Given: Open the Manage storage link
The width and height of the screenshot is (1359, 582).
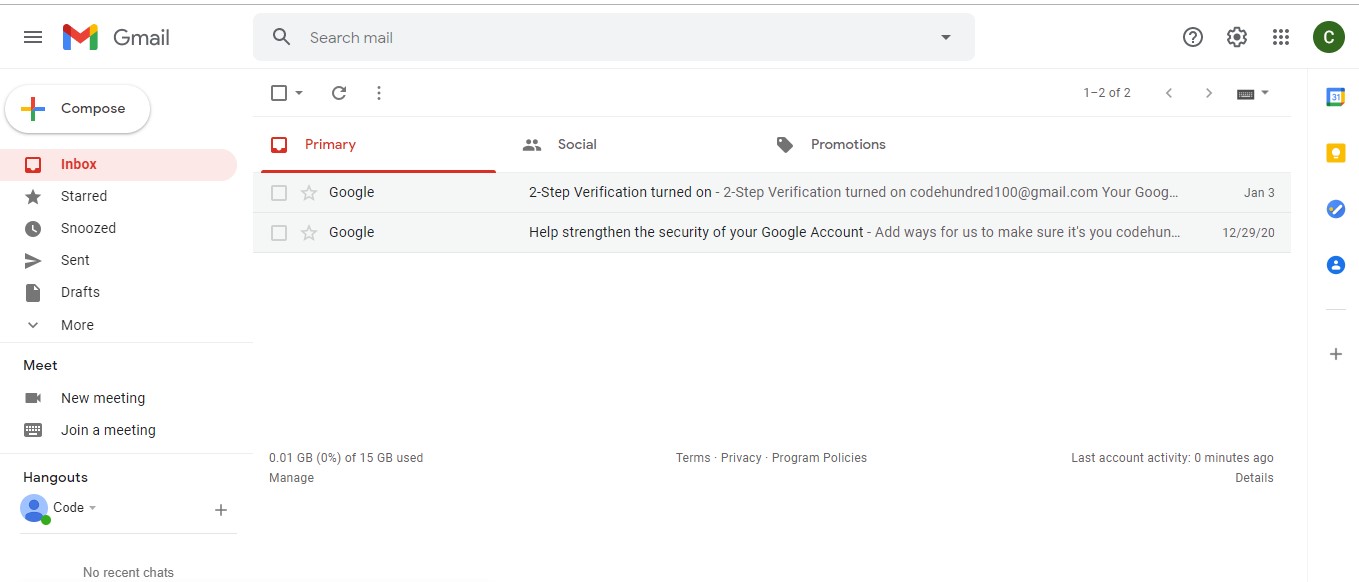Looking at the screenshot, I should [x=291, y=478].
